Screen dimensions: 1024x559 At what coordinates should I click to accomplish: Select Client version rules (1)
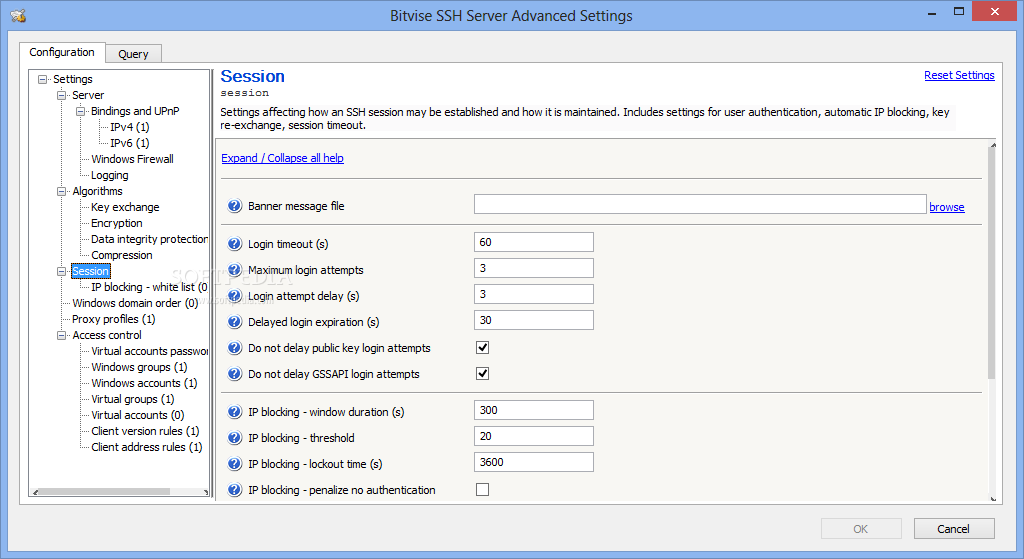145,431
